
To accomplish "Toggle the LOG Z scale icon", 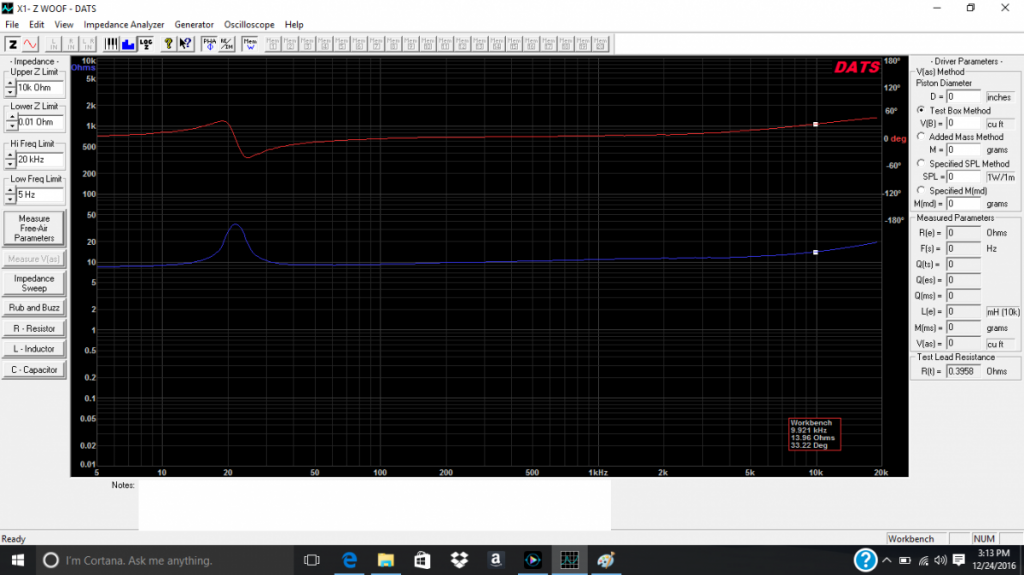I will click(x=146, y=44).
